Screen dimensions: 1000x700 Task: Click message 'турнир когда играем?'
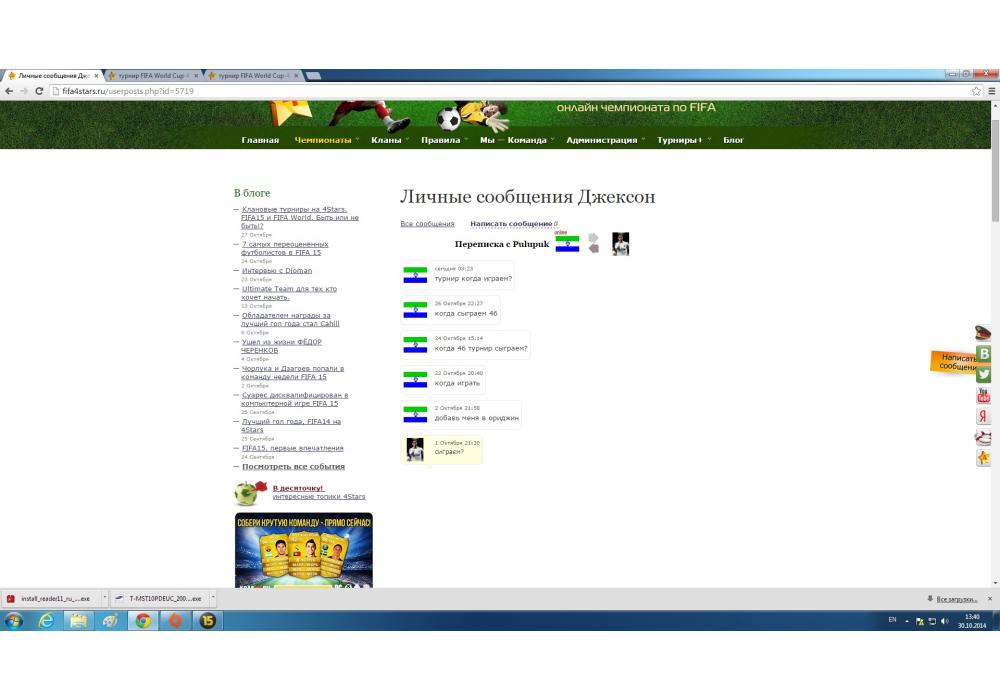click(473, 279)
